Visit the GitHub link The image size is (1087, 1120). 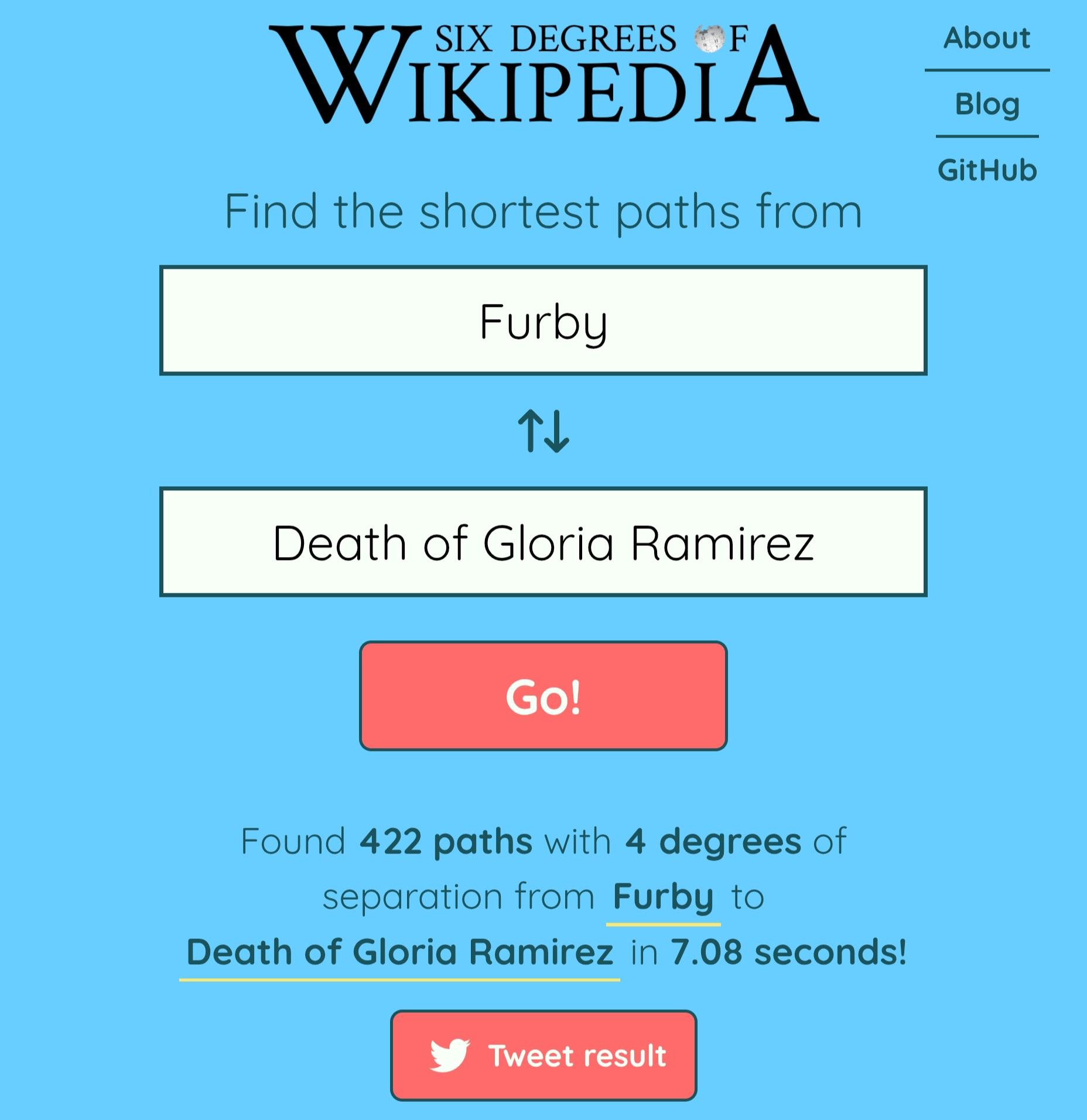[987, 170]
